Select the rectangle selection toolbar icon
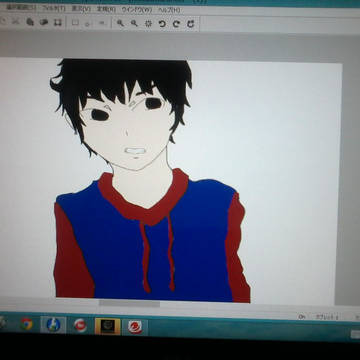 coord(75,23)
